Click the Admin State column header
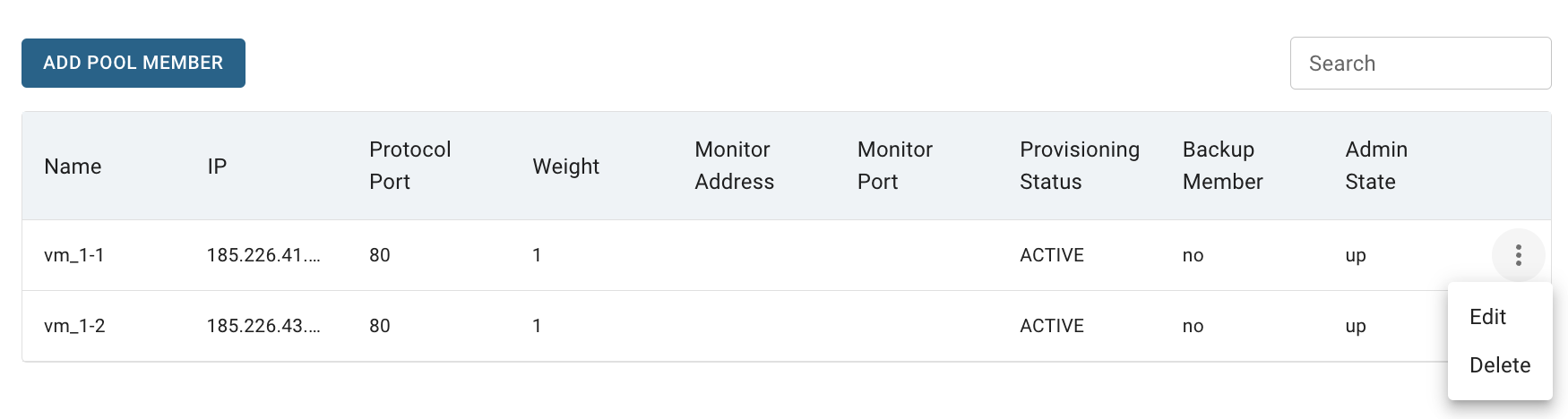The image size is (1568, 419). tap(1376, 166)
